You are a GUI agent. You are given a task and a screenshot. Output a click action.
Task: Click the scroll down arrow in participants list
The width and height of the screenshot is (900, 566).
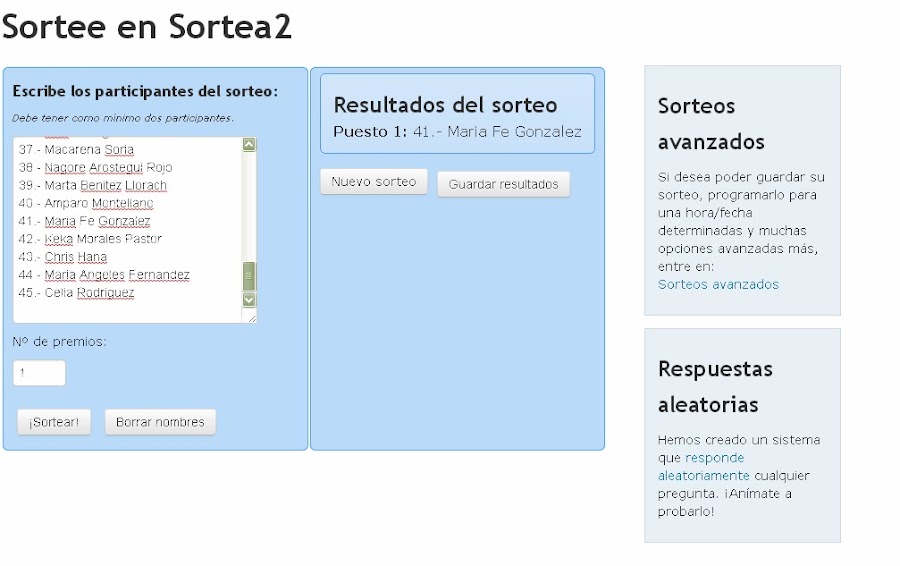tap(249, 300)
